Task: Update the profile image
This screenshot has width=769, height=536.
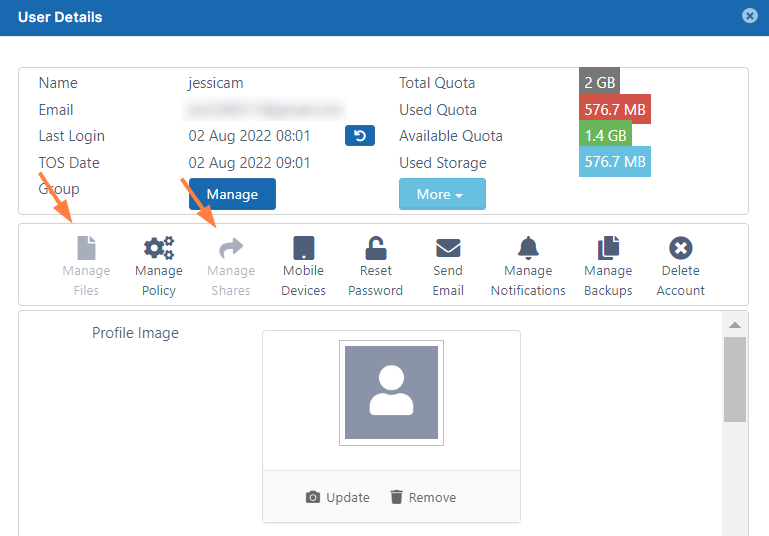Action: coord(337,497)
